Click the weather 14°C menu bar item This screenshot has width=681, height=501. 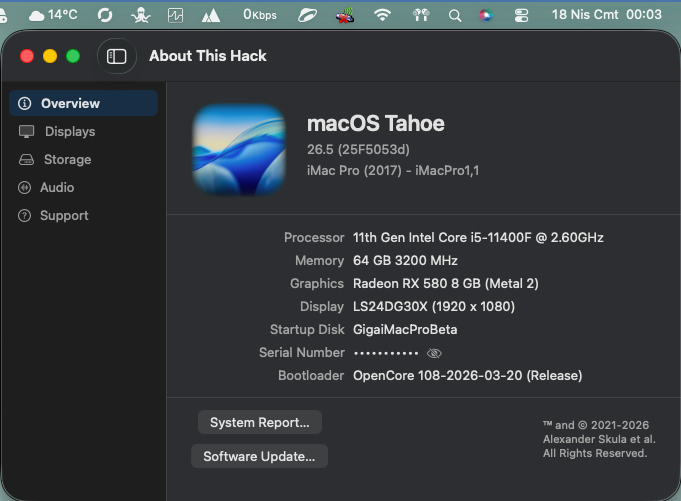[53, 15]
